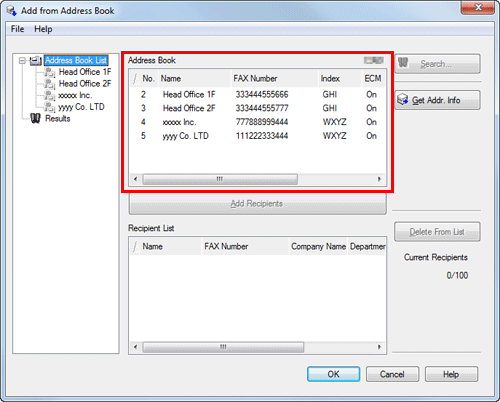The width and height of the screenshot is (500, 402).
Task: Collapse the Address Book List tree node
Action: (22, 61)
